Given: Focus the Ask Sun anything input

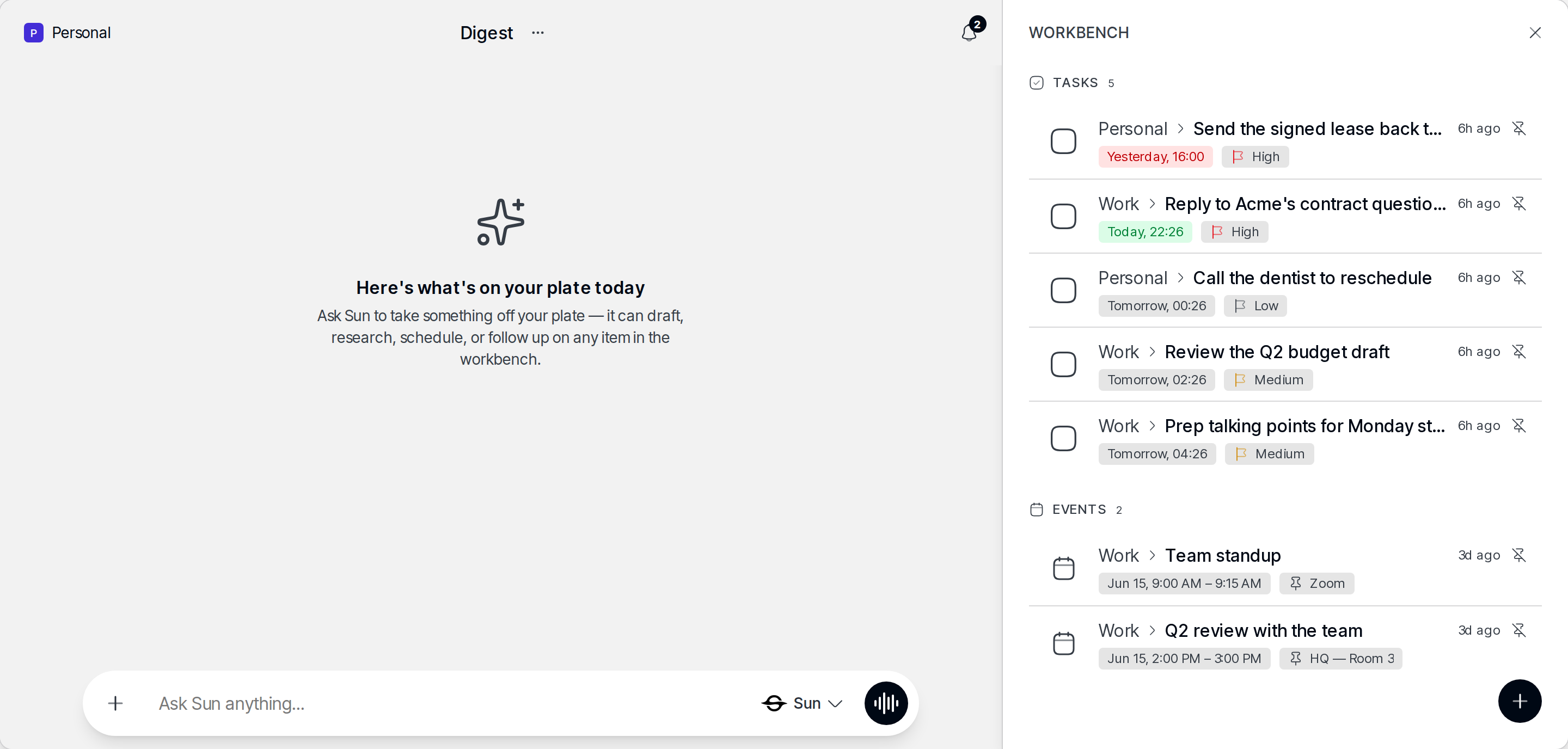Looking at the screenshot, I should tap(450, 703).
